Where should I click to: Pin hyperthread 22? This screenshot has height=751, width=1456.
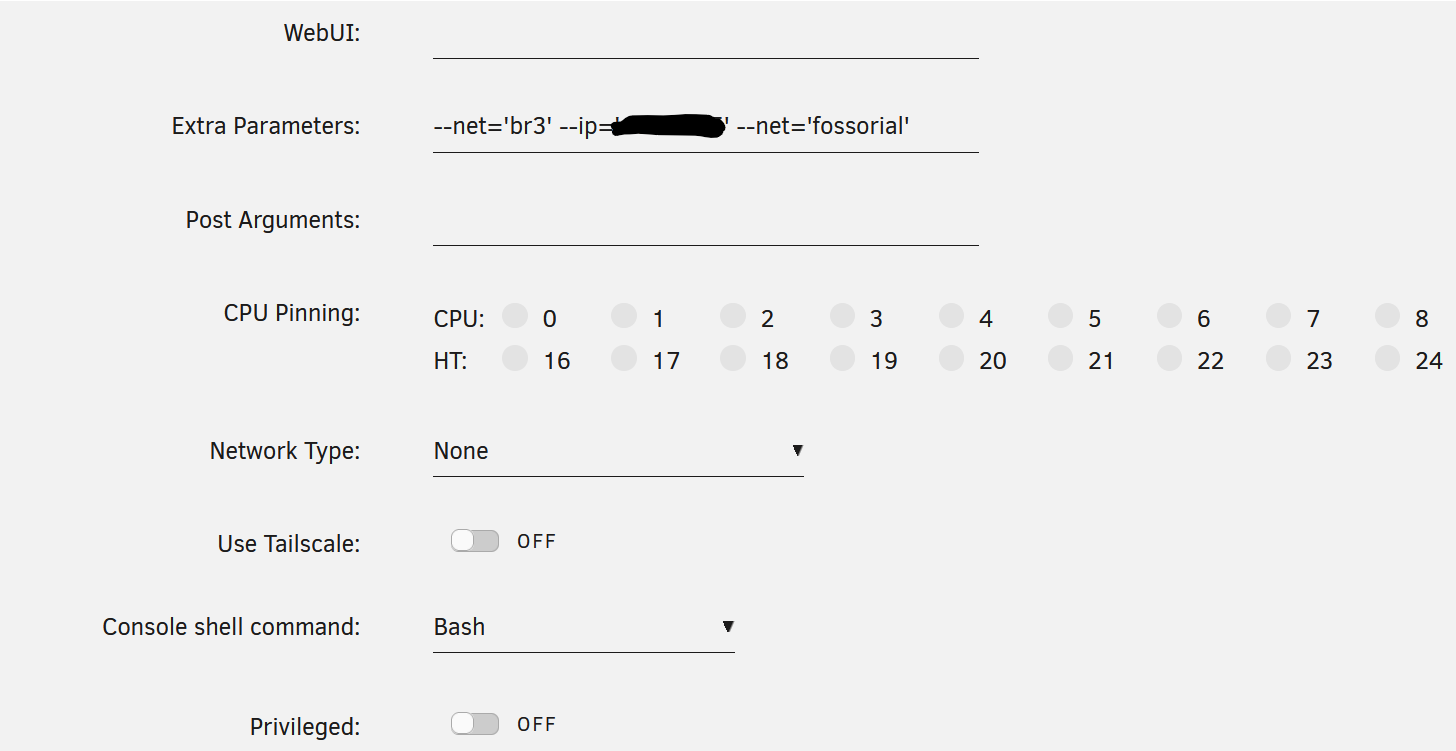[x=1169, y=359]
